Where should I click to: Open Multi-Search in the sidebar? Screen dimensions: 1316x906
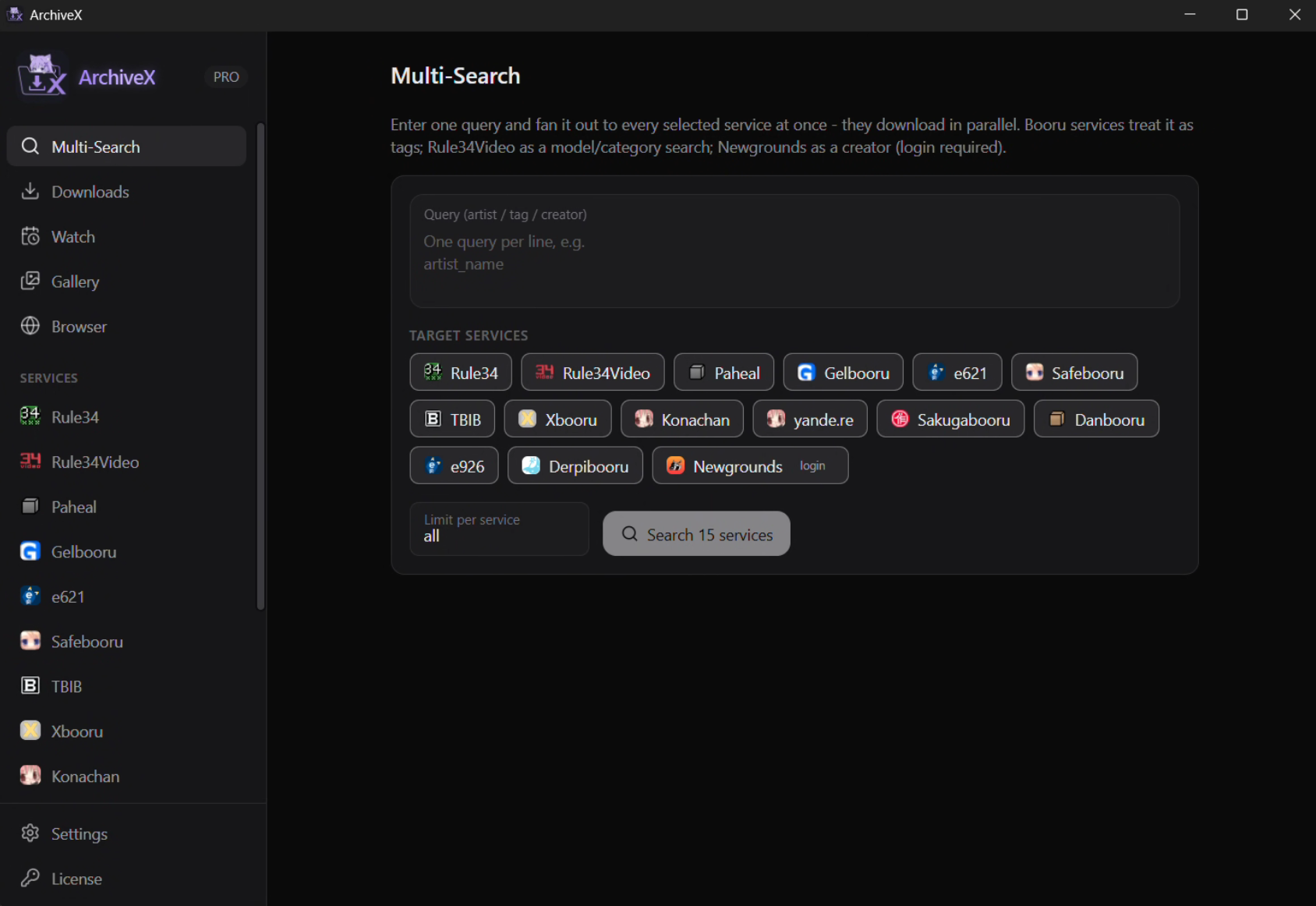[x=126, y=147]
